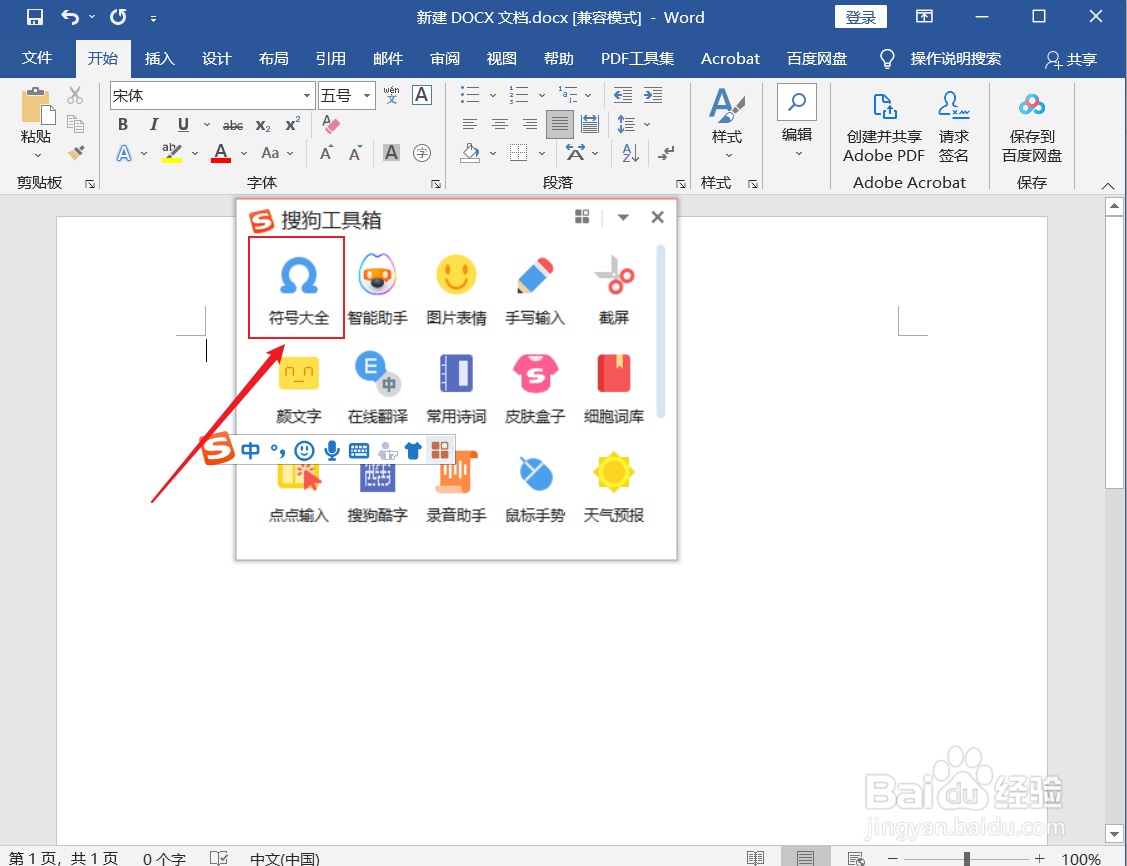Screen dimensions: 1127x866
Task: Switch to the 设计 tab
Action: 216,59
